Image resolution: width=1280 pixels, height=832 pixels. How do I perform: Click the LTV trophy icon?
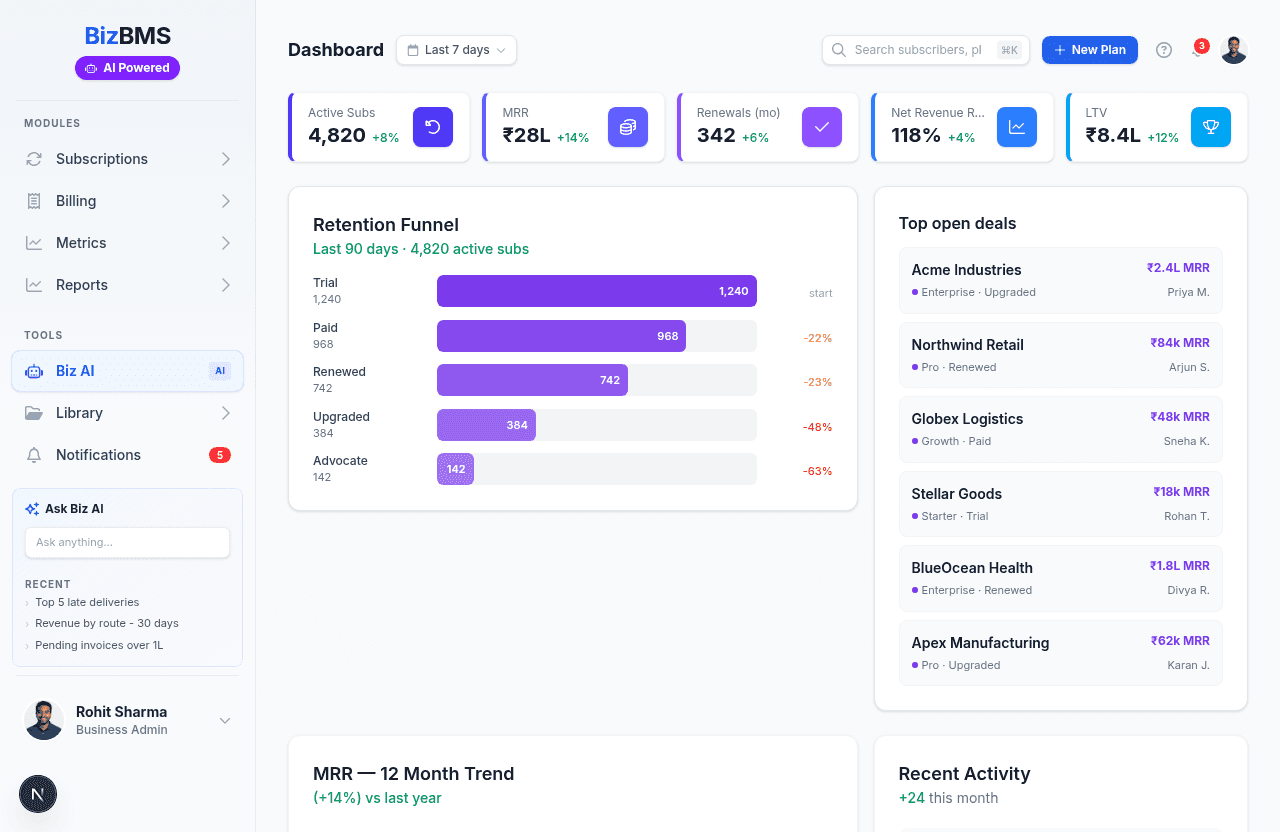coord(1210,127)
